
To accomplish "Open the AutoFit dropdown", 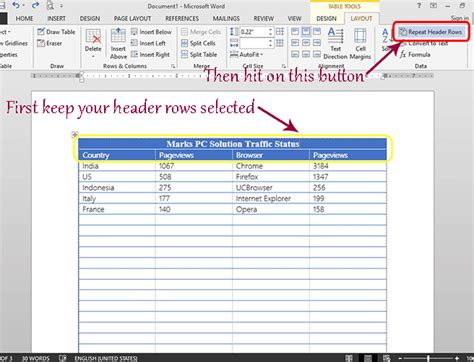I will click(247, 54).
